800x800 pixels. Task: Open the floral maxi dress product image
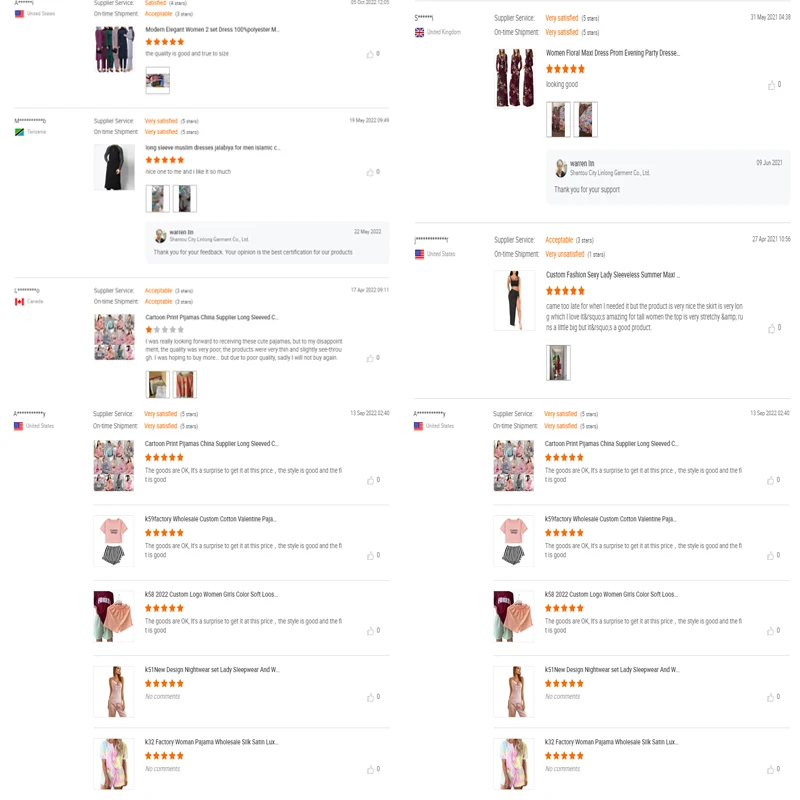coord(515,78)
